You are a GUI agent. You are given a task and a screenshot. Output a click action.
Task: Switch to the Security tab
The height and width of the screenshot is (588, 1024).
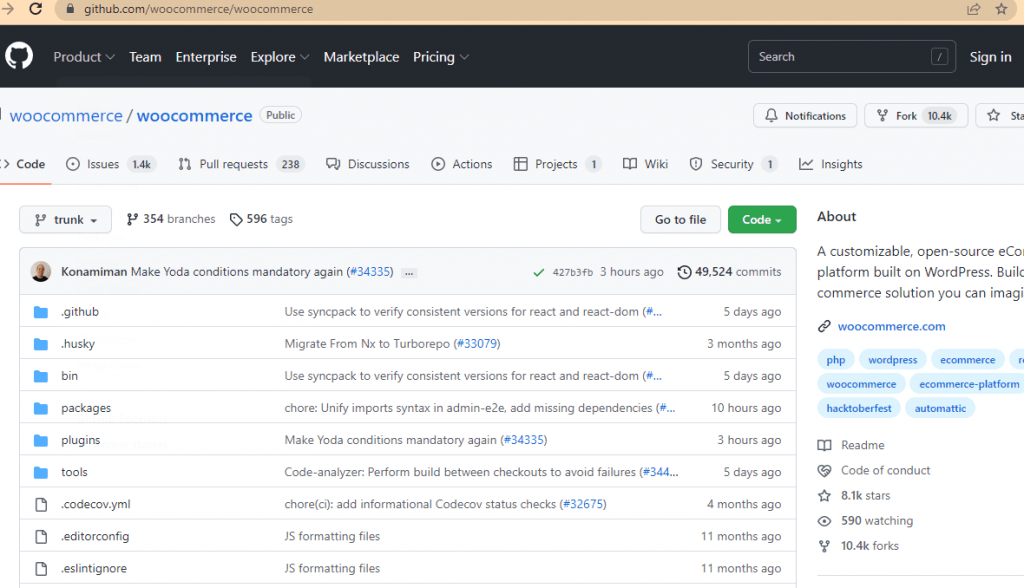(x=733, y=164)
